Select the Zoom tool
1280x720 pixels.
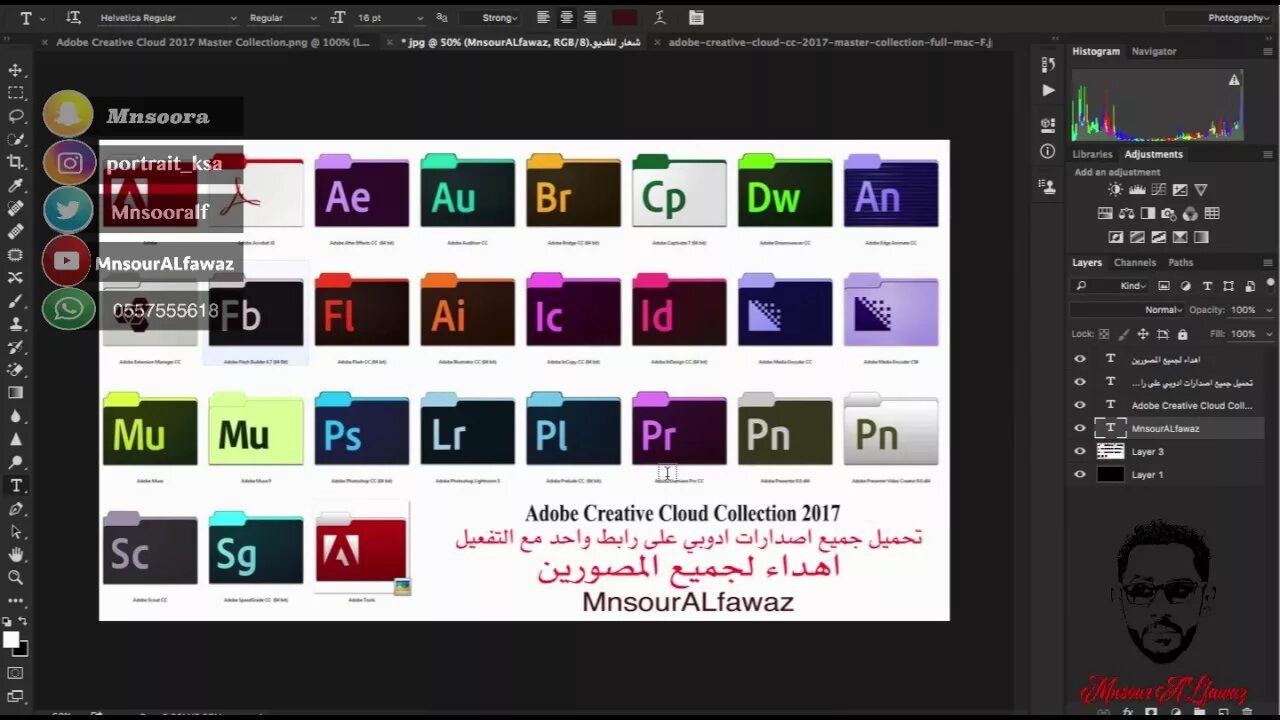(x=16, y=577)
